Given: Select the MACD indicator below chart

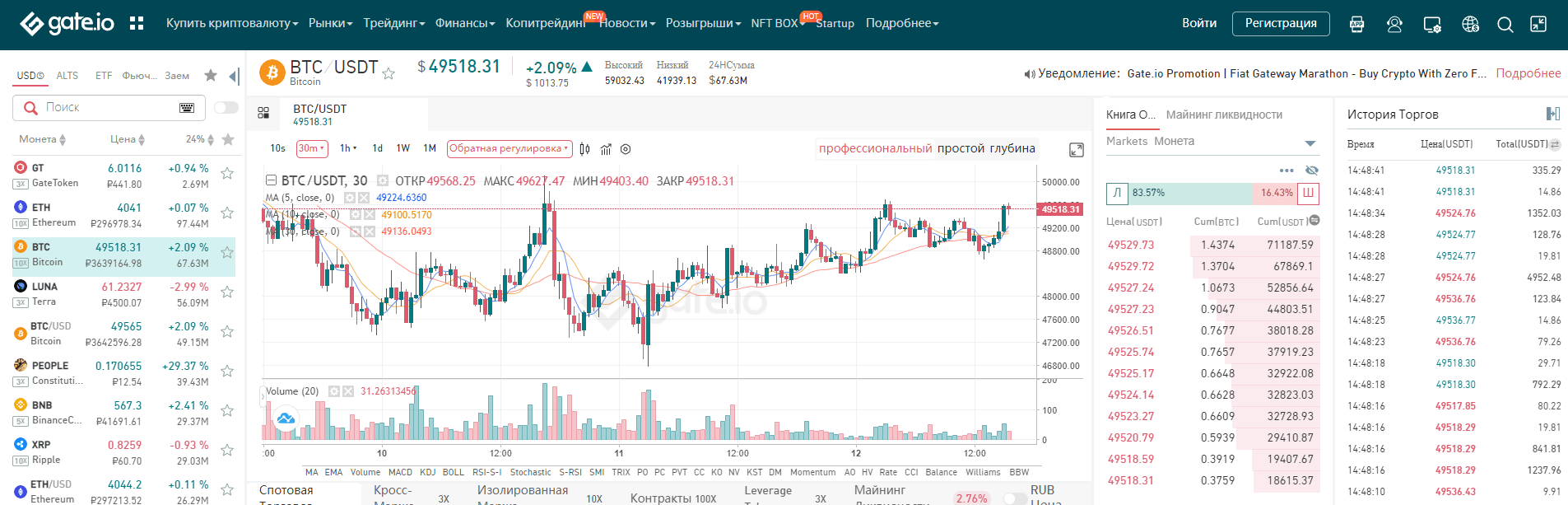Looking at the screenshot, I should [x=400, y=472].
